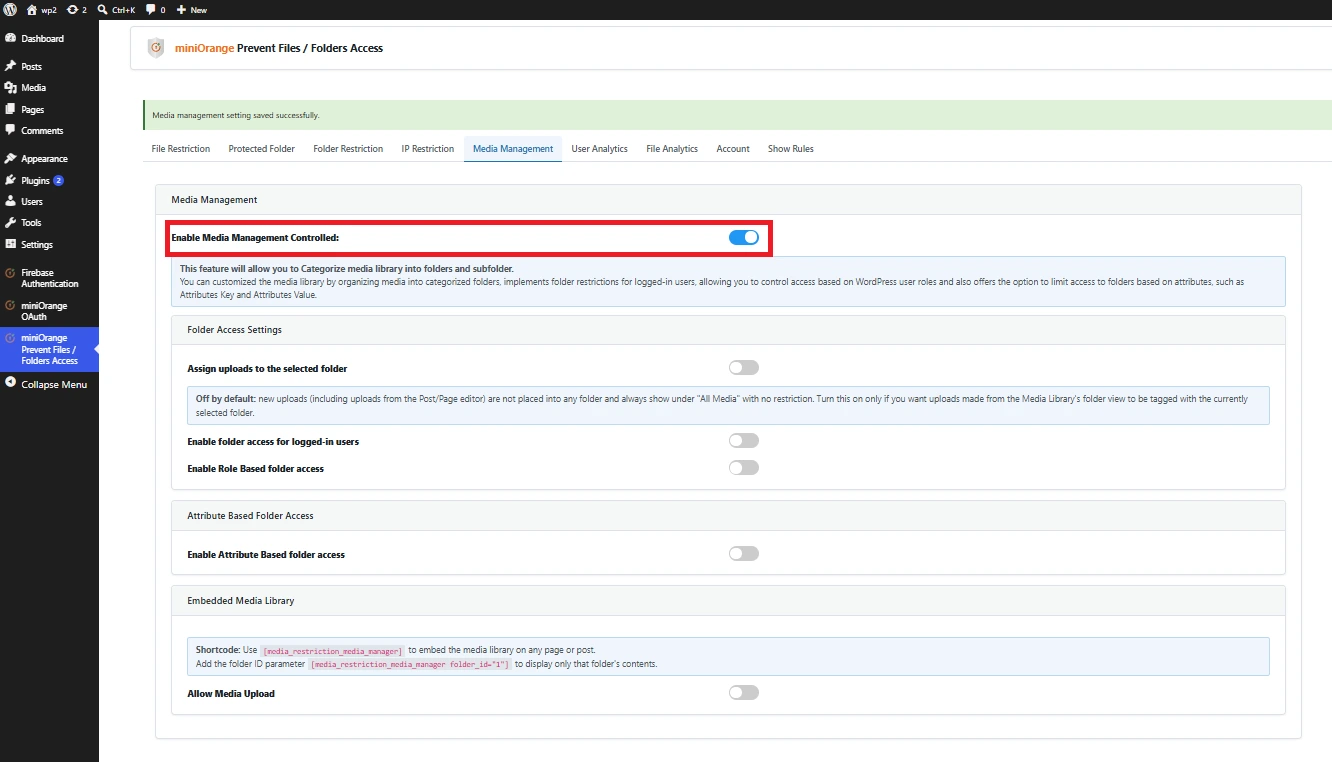Click the New label in admin bar
Screen dimensions: 1332x762
click(199, 10)
